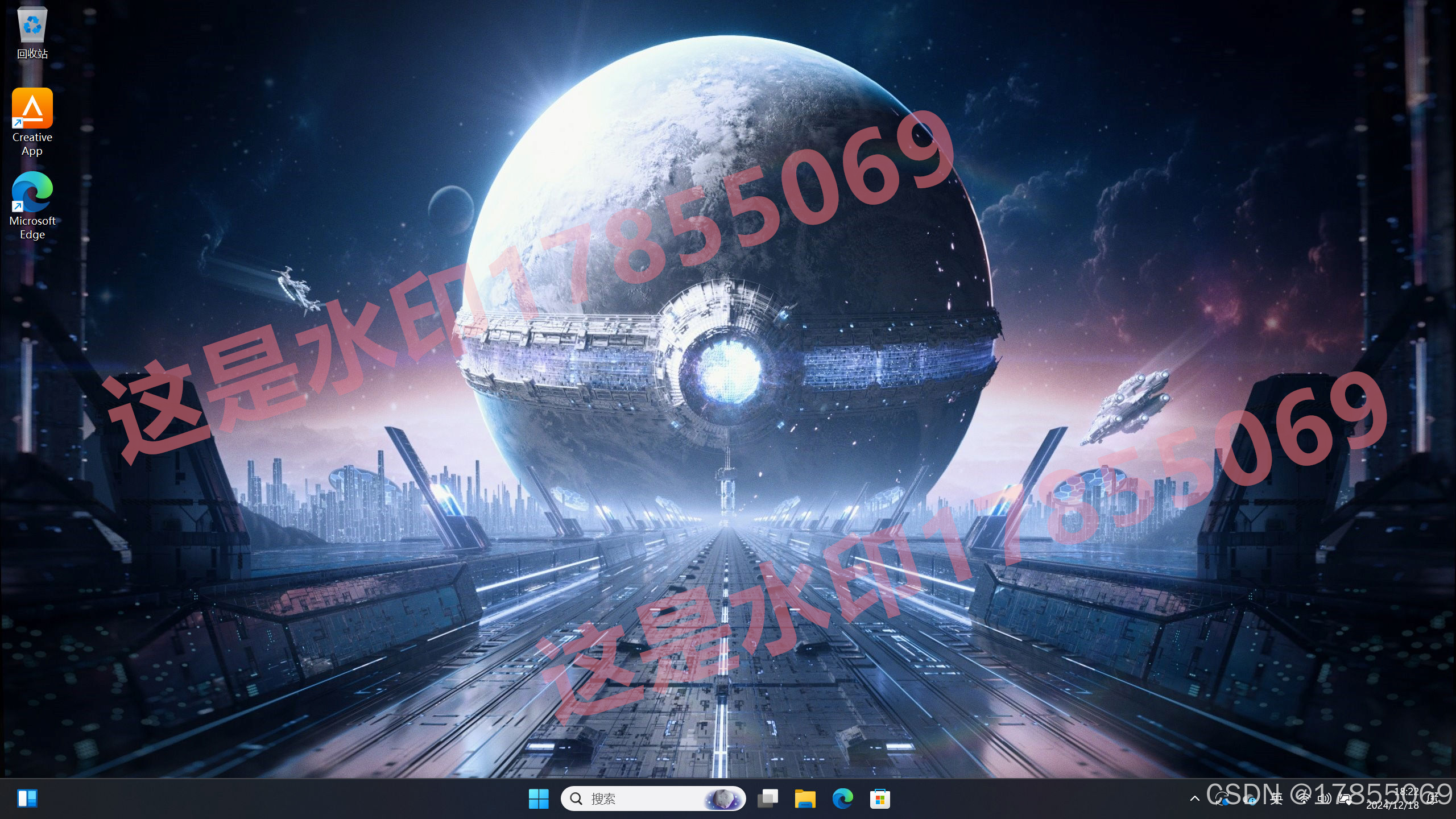Click the speaker volume tray icon
Image resolution: width=1456 pixels, height=819 pixels.
coord(1323,799)
